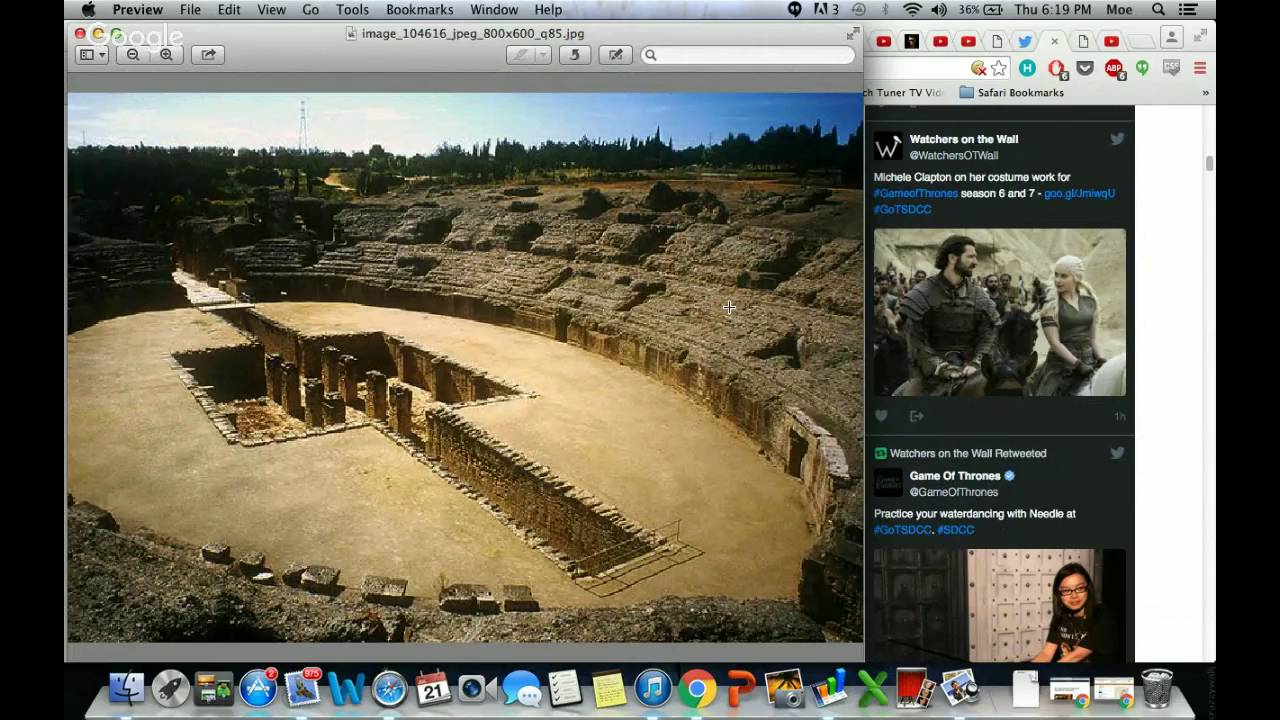Viewport: 1280px width, 720px height.
Task: Open the File menu
Action: pos(190,10)
